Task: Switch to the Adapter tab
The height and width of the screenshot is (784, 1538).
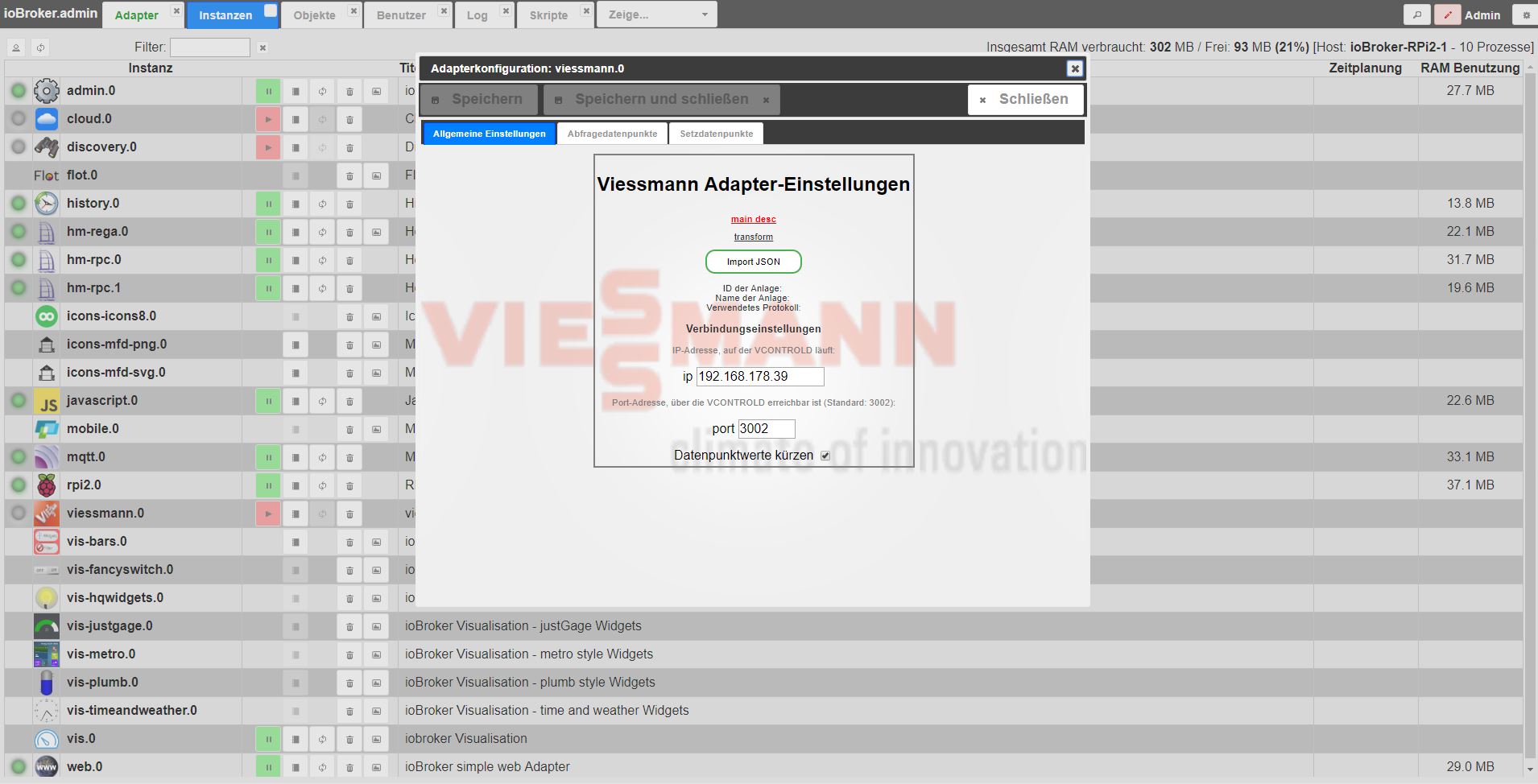Action: 137,15
